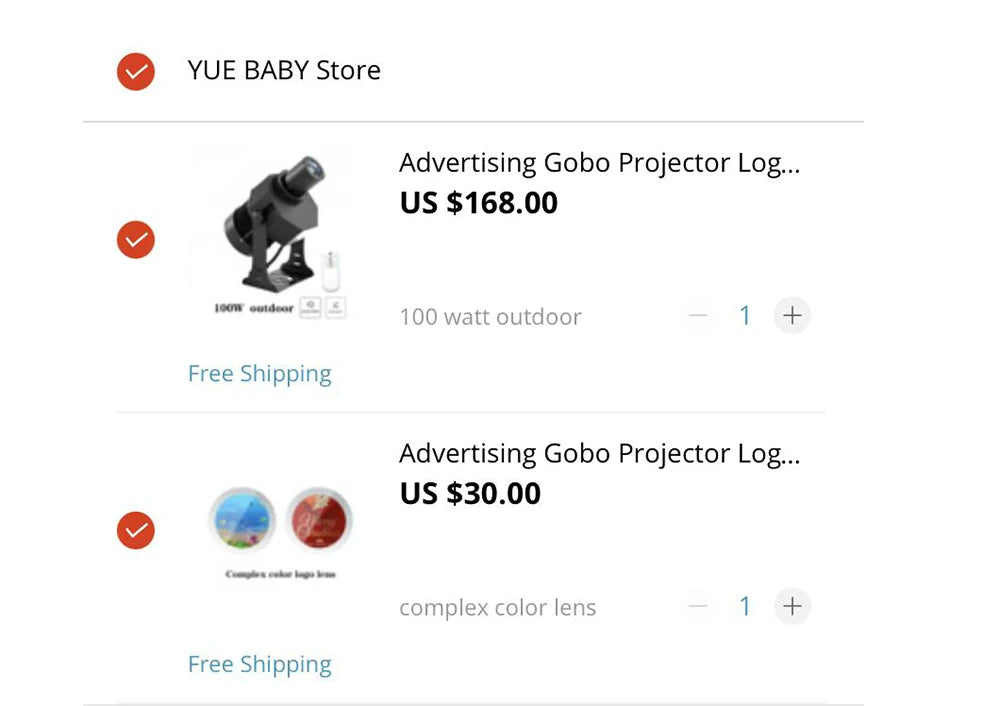Open the 100 watt outdoor variant selector

click(x=490, y=316)
